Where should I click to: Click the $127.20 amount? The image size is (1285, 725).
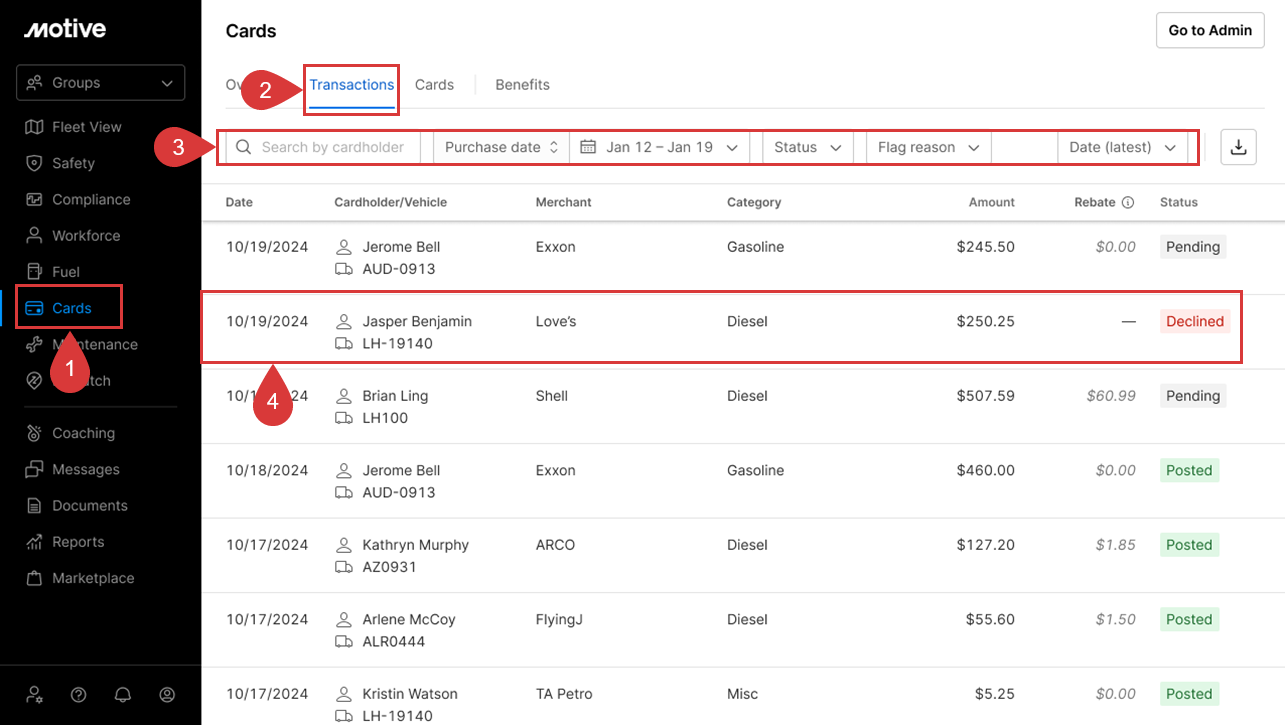[x=985, y=545]
